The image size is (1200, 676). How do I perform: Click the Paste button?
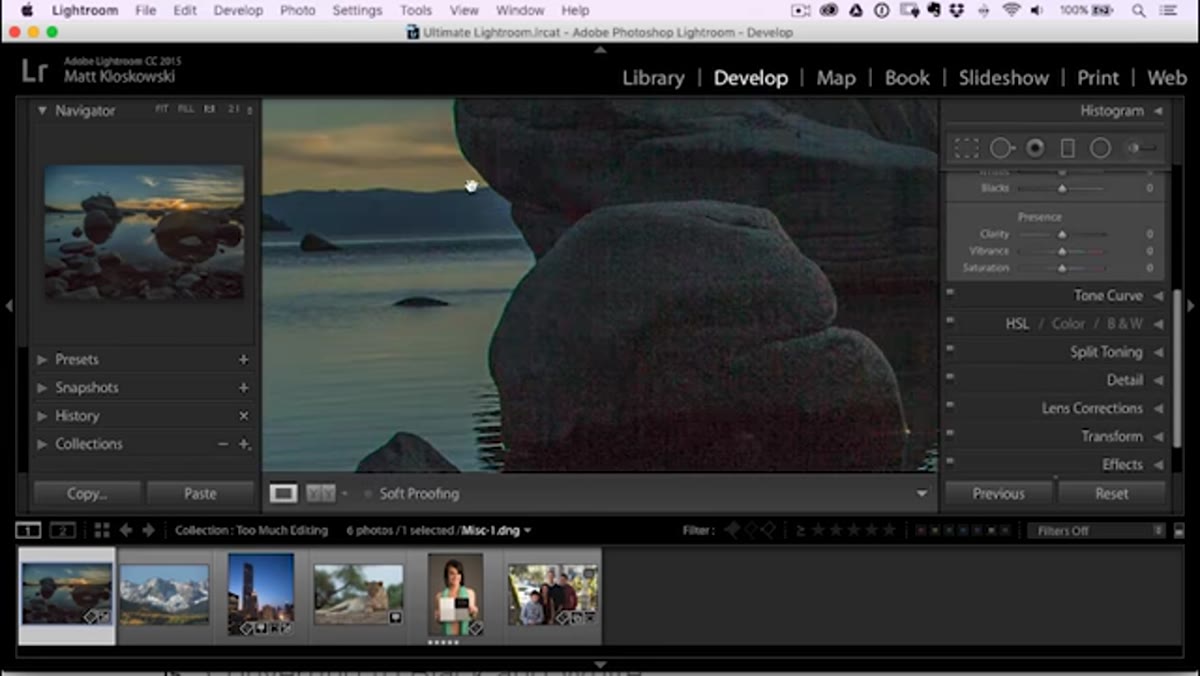coord(200,493)
